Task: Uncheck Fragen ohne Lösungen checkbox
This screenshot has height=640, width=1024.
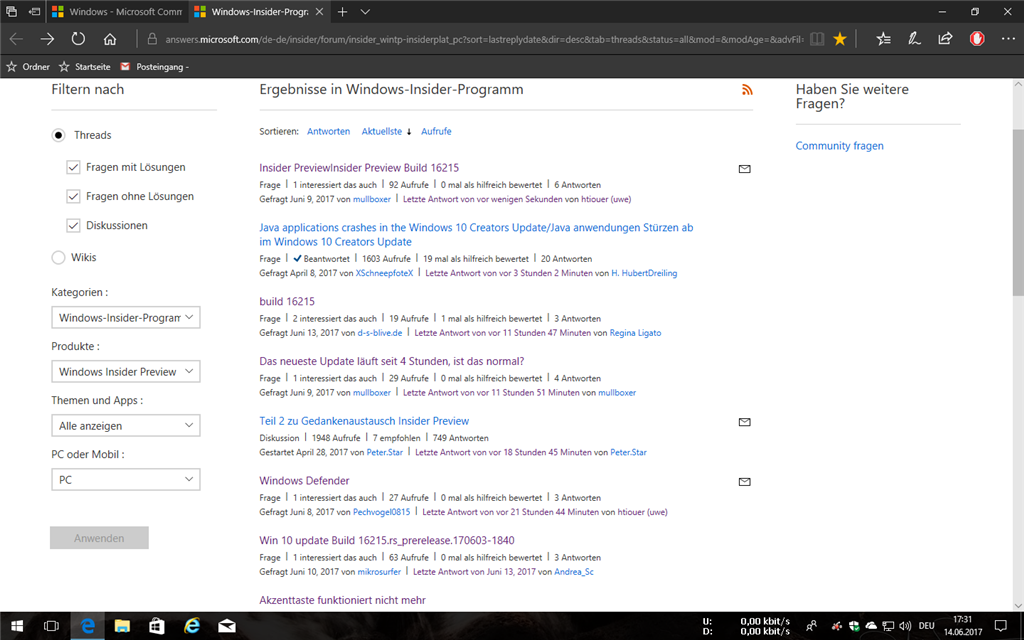Action: pyautogui.click(x=73, y=196)
